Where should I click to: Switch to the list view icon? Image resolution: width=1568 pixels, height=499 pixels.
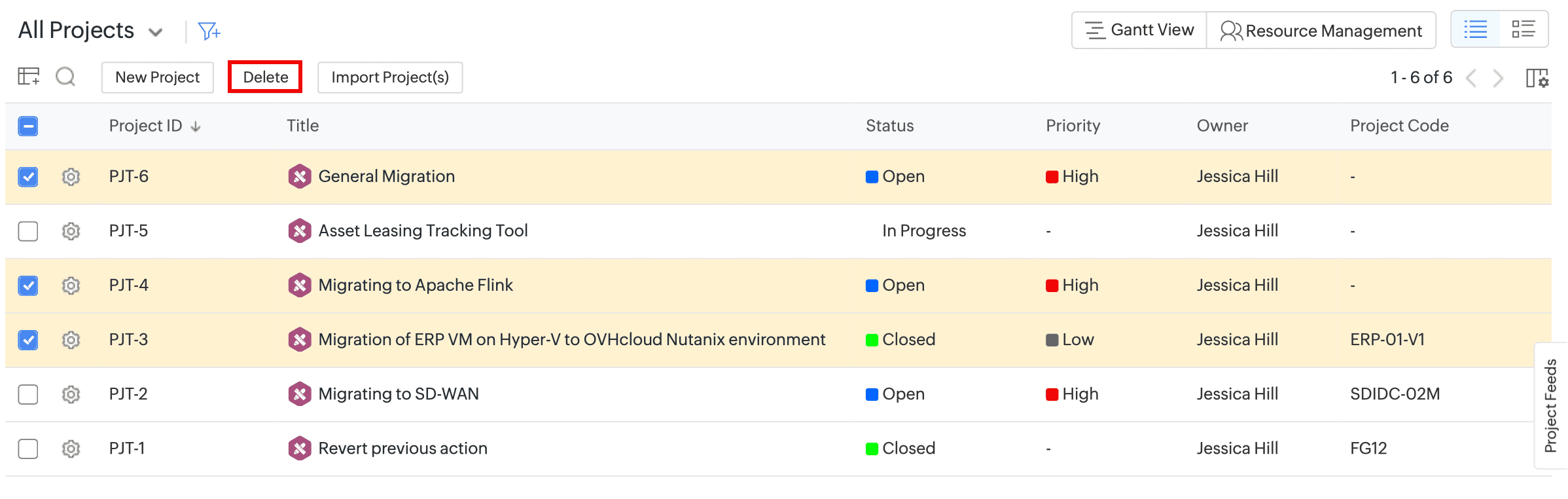pos(1476,29)
